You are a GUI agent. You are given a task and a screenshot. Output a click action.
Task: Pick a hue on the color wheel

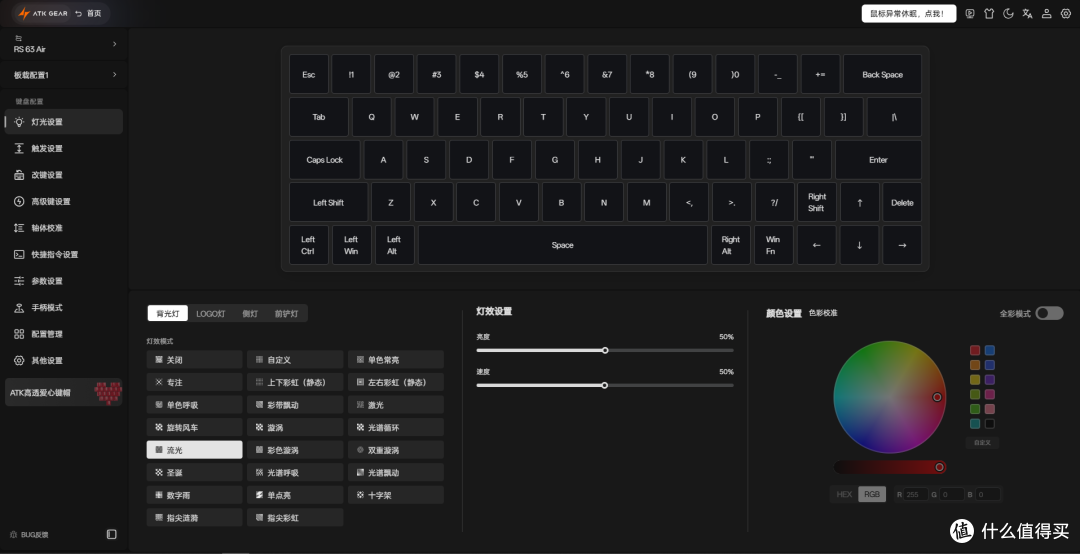(x=889, y=397)
